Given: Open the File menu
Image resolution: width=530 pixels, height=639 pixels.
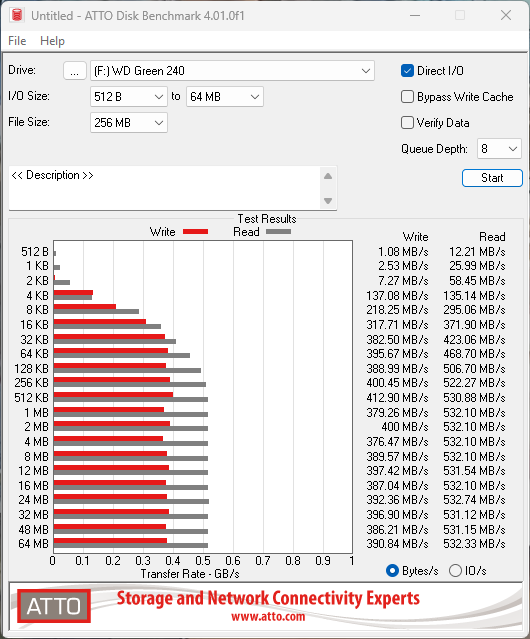Looking at the screenshot, I should pos(17,41).
